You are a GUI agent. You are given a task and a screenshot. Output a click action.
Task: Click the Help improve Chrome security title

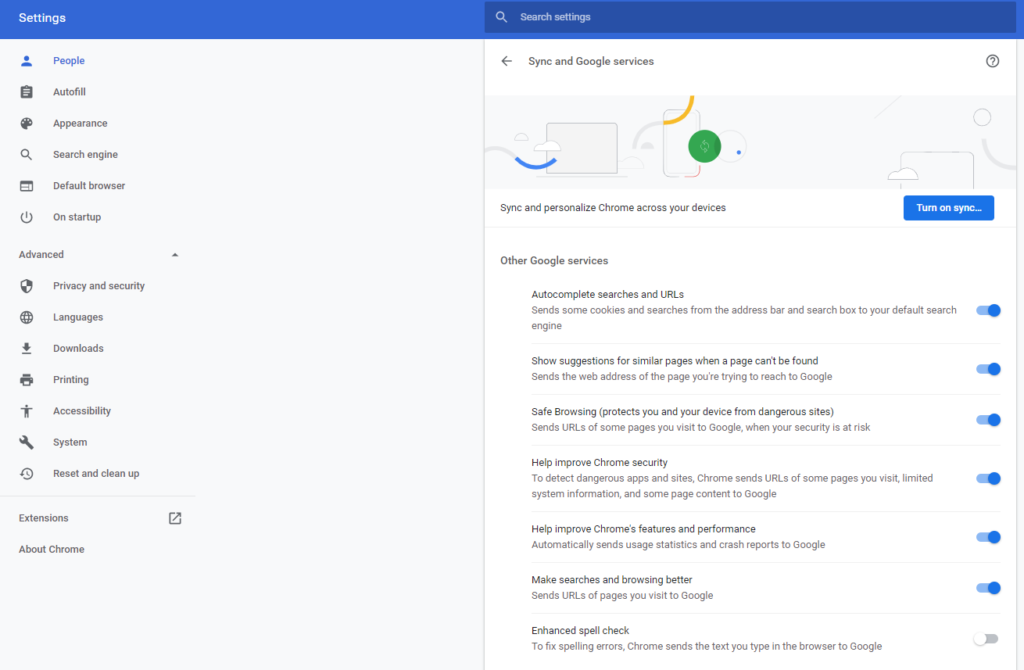pos(599,463)
